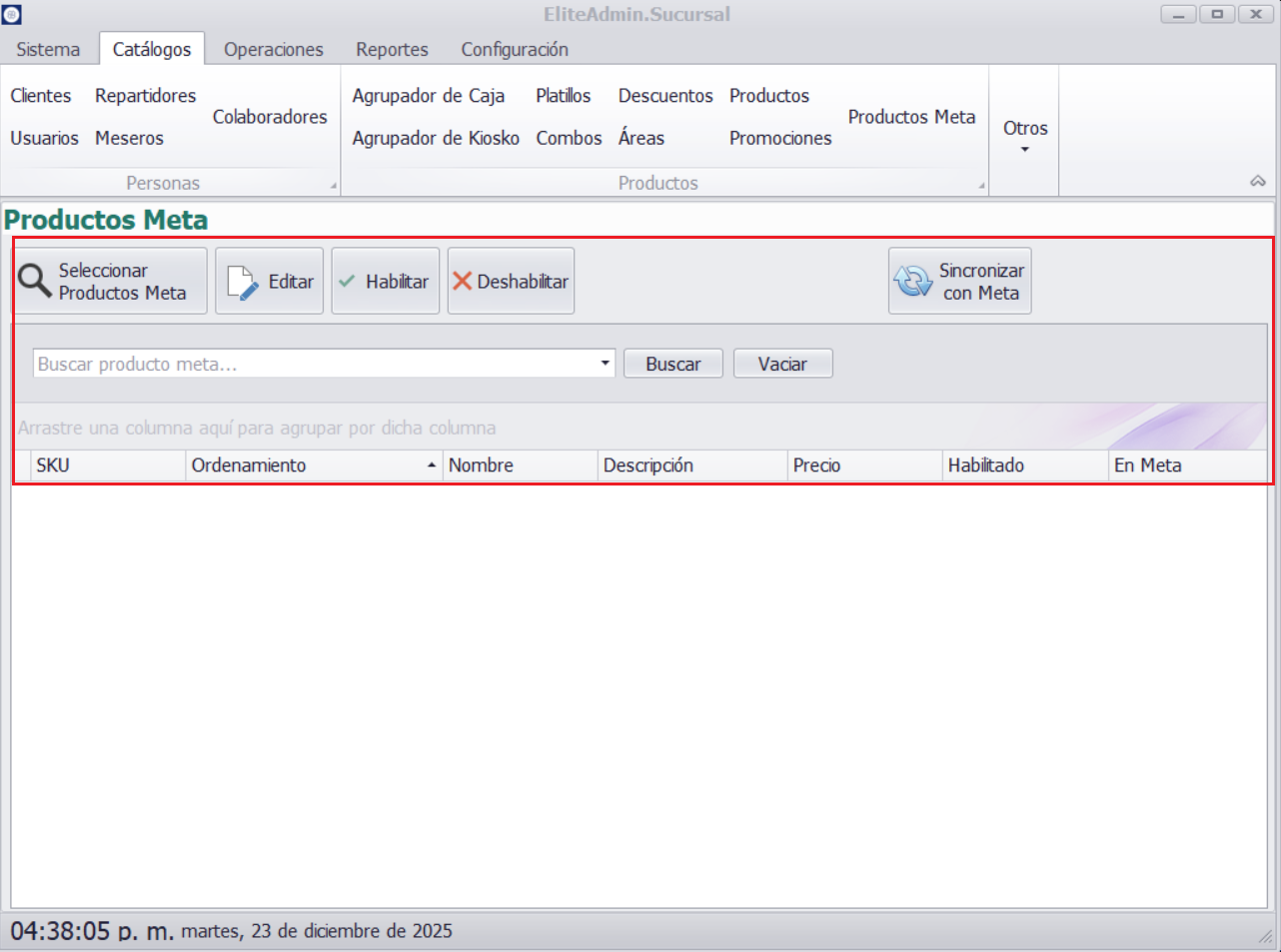Click the red X Deshabilitar icon
This screenshot has width=1281, height=952.
click(x=462, y=282)
